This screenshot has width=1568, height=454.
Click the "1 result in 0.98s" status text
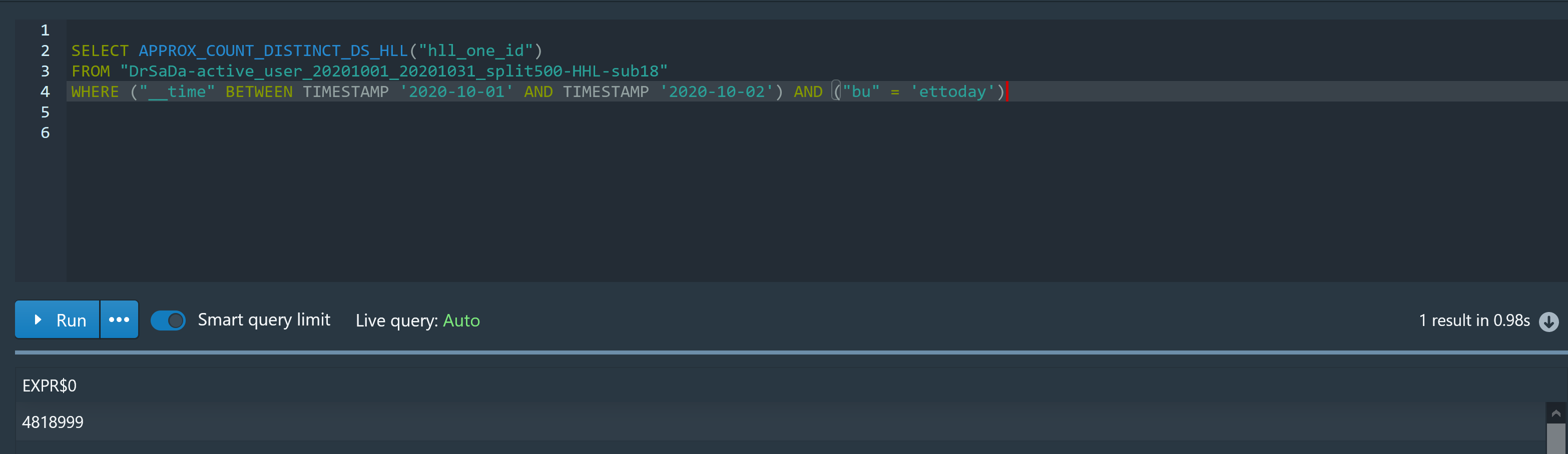click(x=1473, y=320)
